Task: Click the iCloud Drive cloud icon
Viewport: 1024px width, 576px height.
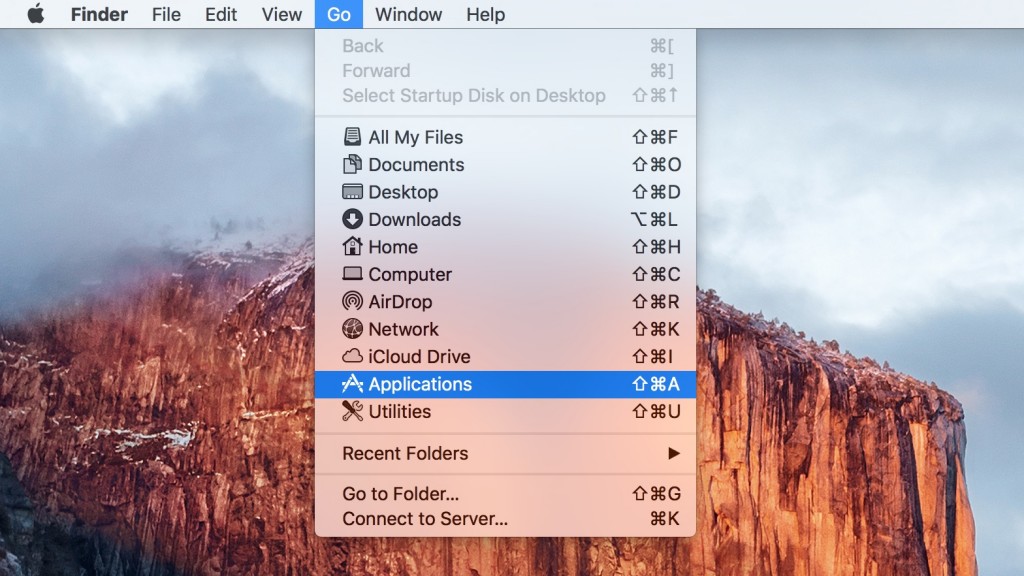Action: click(x=352, y=356)
